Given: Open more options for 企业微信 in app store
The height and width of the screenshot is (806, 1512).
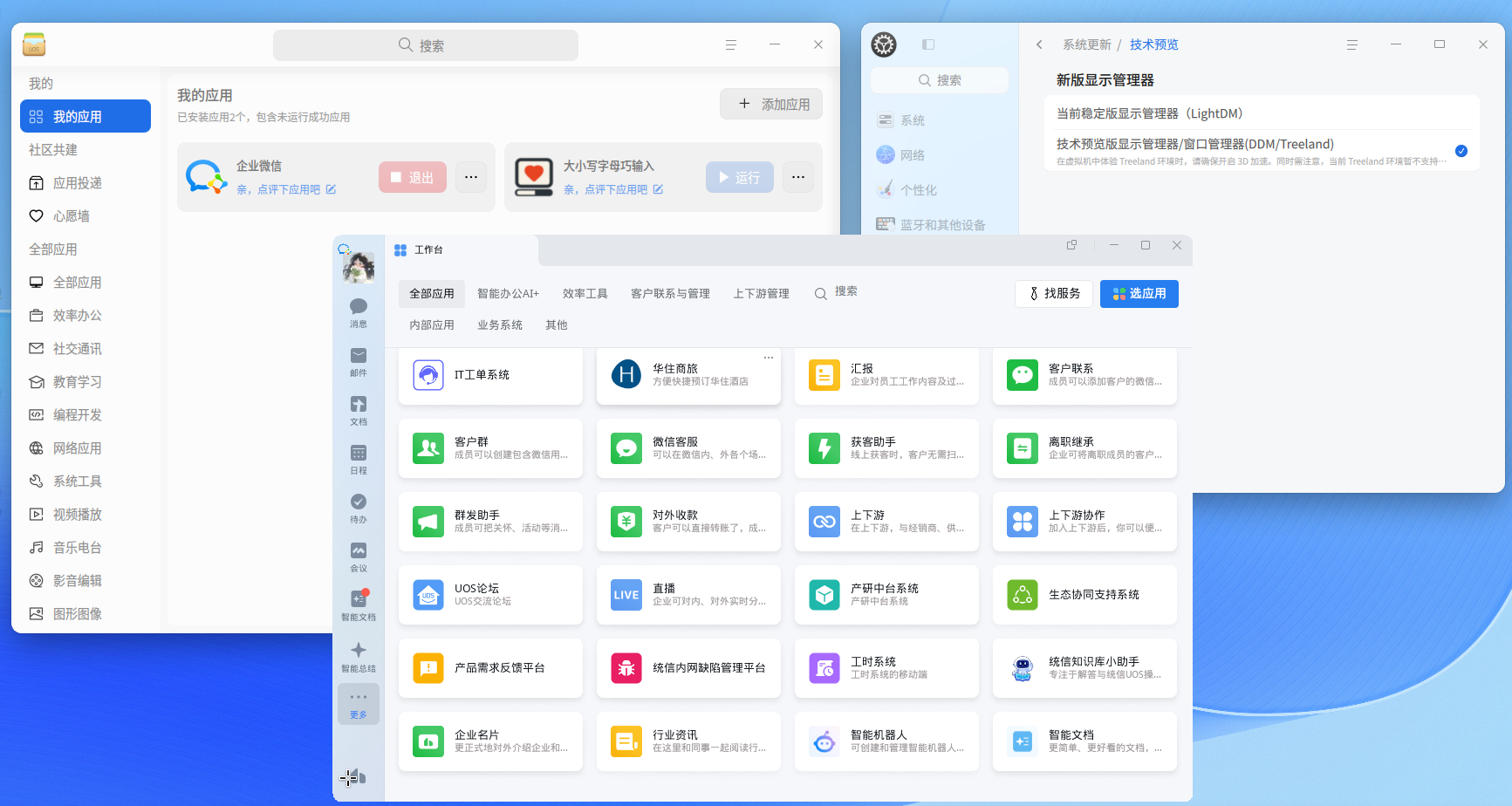Looking at the screenshot, I should pos(471,177).
